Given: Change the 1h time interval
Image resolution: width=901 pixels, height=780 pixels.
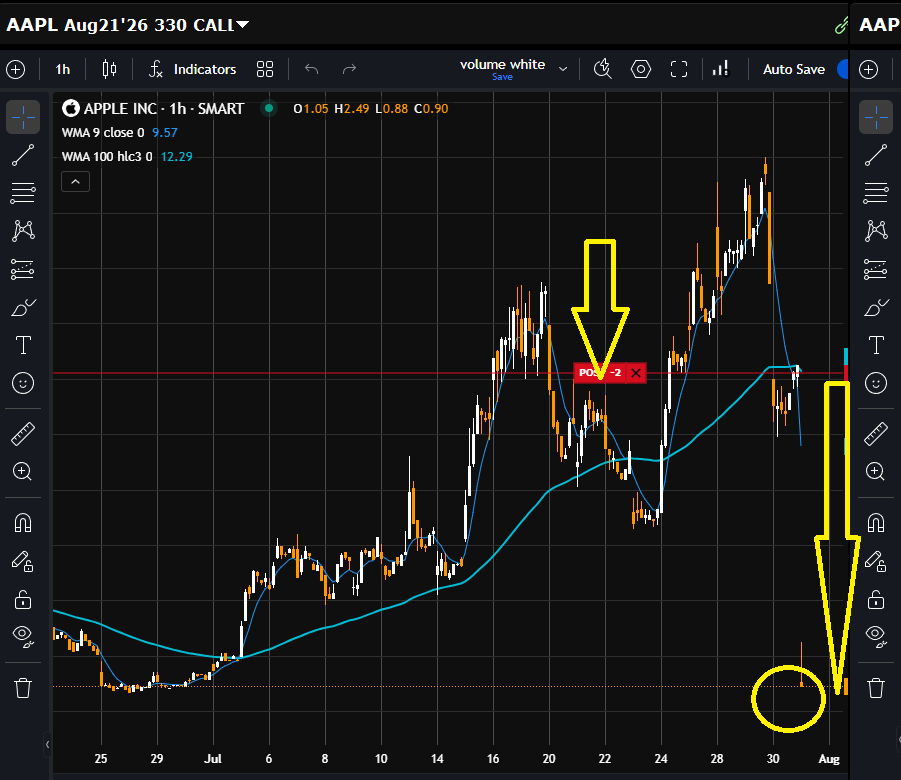Looking at the screenshot, I should (62, 70).
